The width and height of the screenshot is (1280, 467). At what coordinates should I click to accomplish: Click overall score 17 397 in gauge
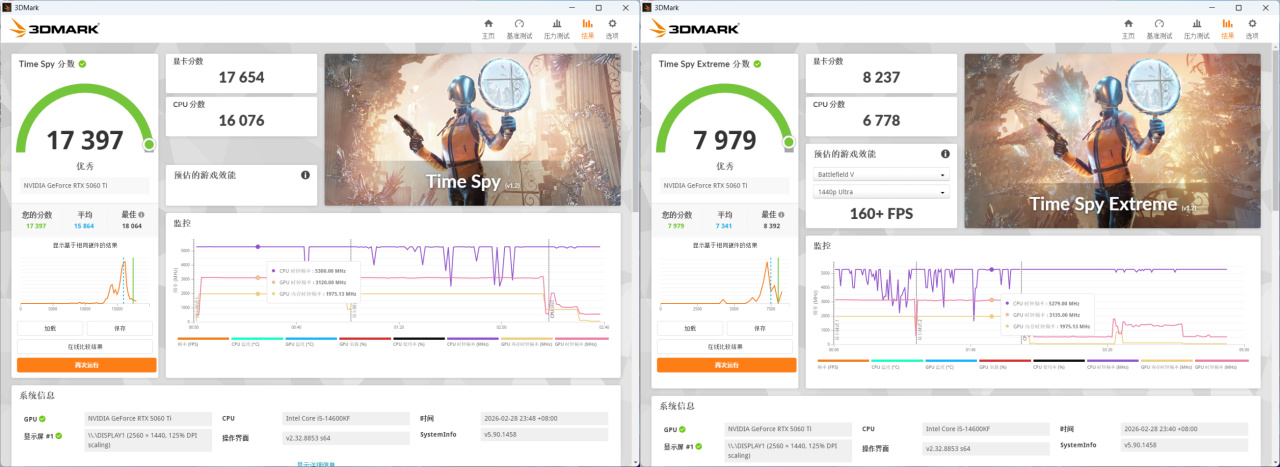point(85,140)
